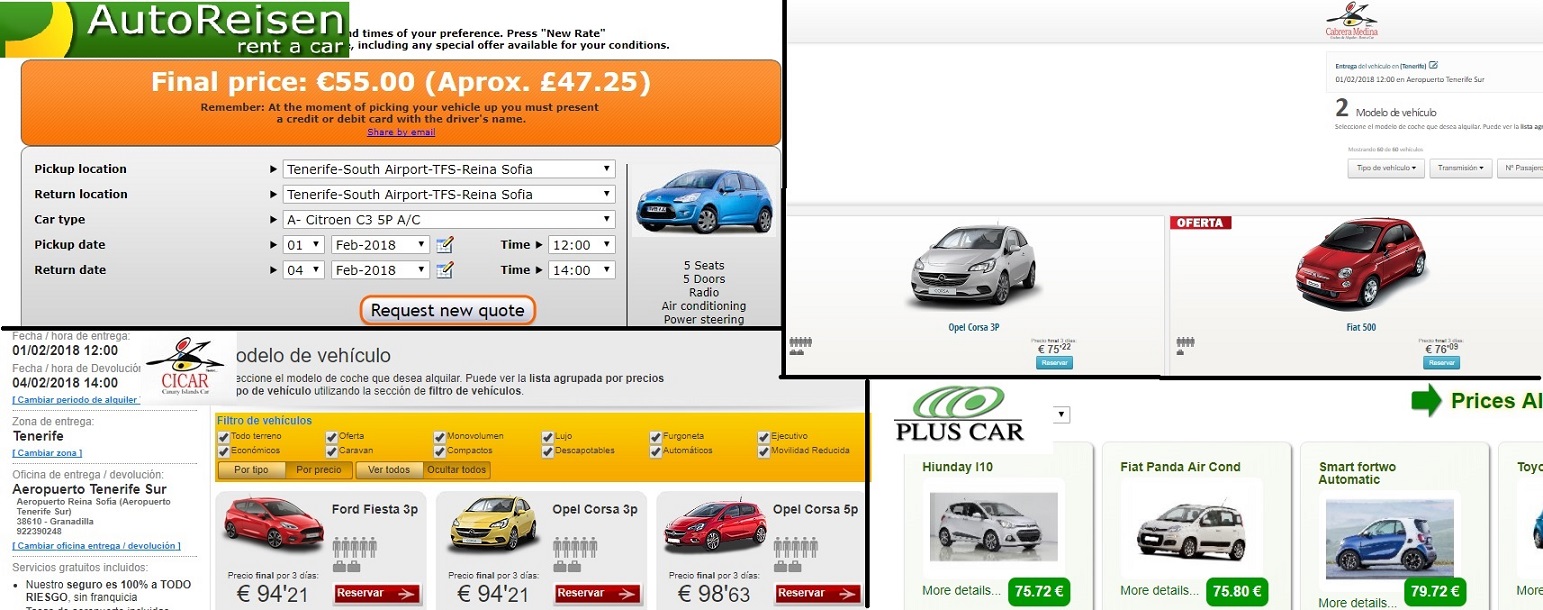Open the pickup time dropdown showing 12:00
1543x610 pixels.
tap(582, 244)
